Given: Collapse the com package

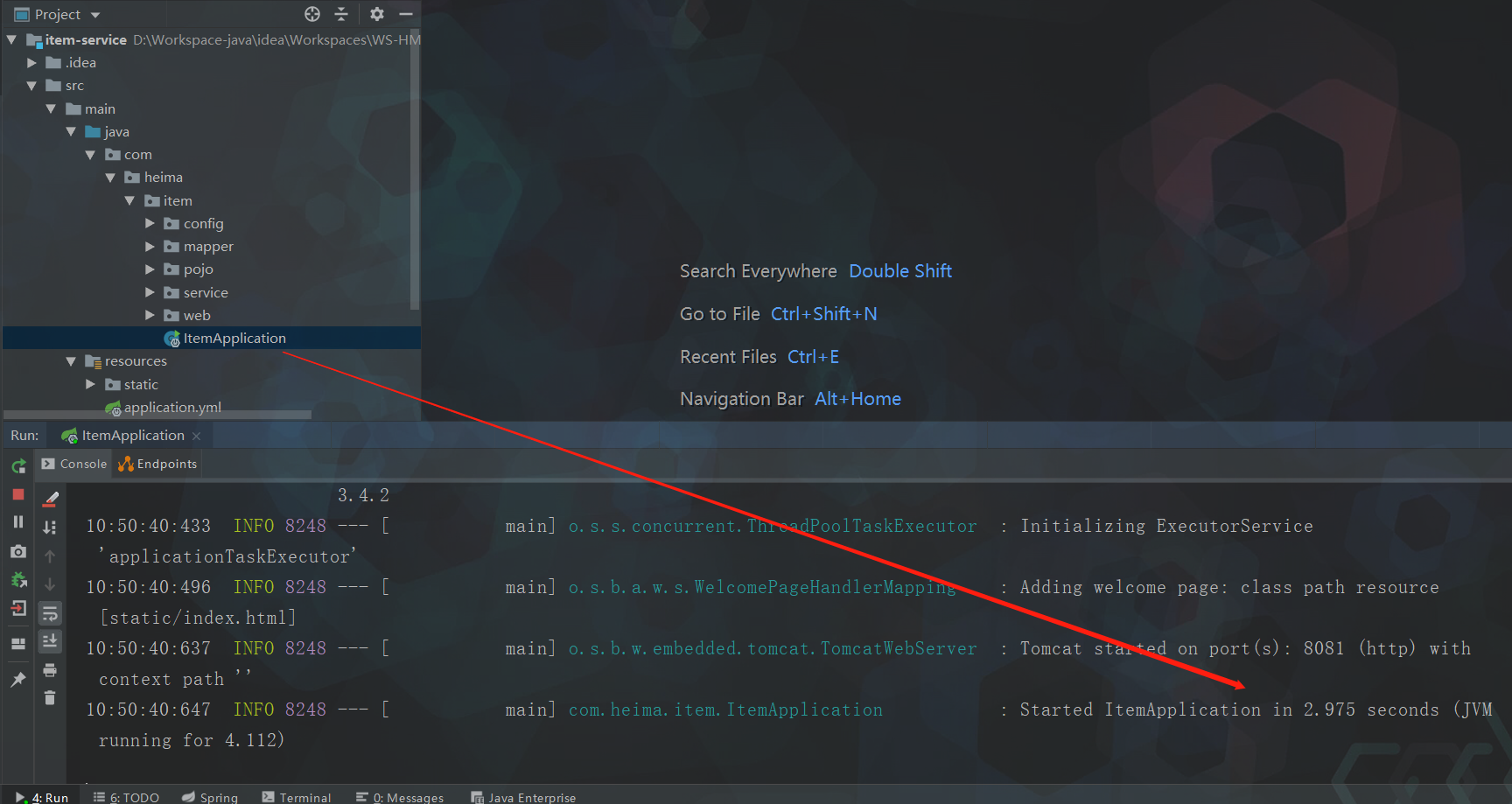Looking at the screenshot, I should click(90, 154).
